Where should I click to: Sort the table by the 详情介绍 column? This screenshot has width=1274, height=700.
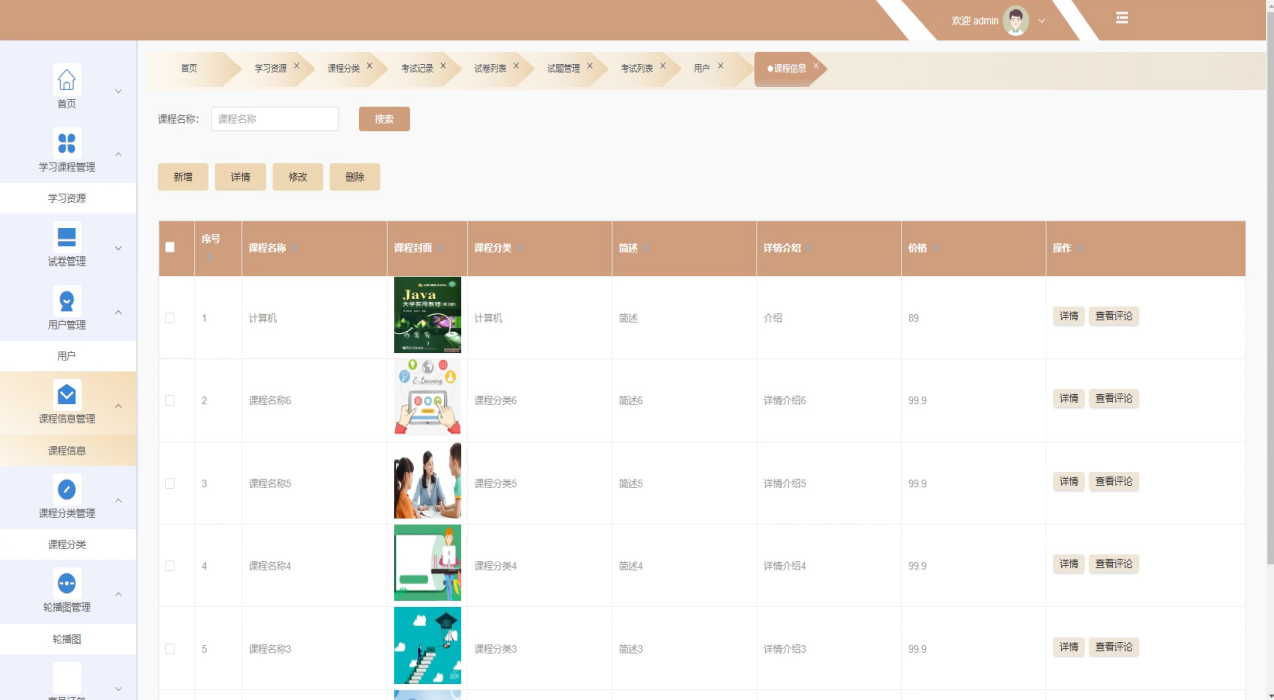click(809, 248)
